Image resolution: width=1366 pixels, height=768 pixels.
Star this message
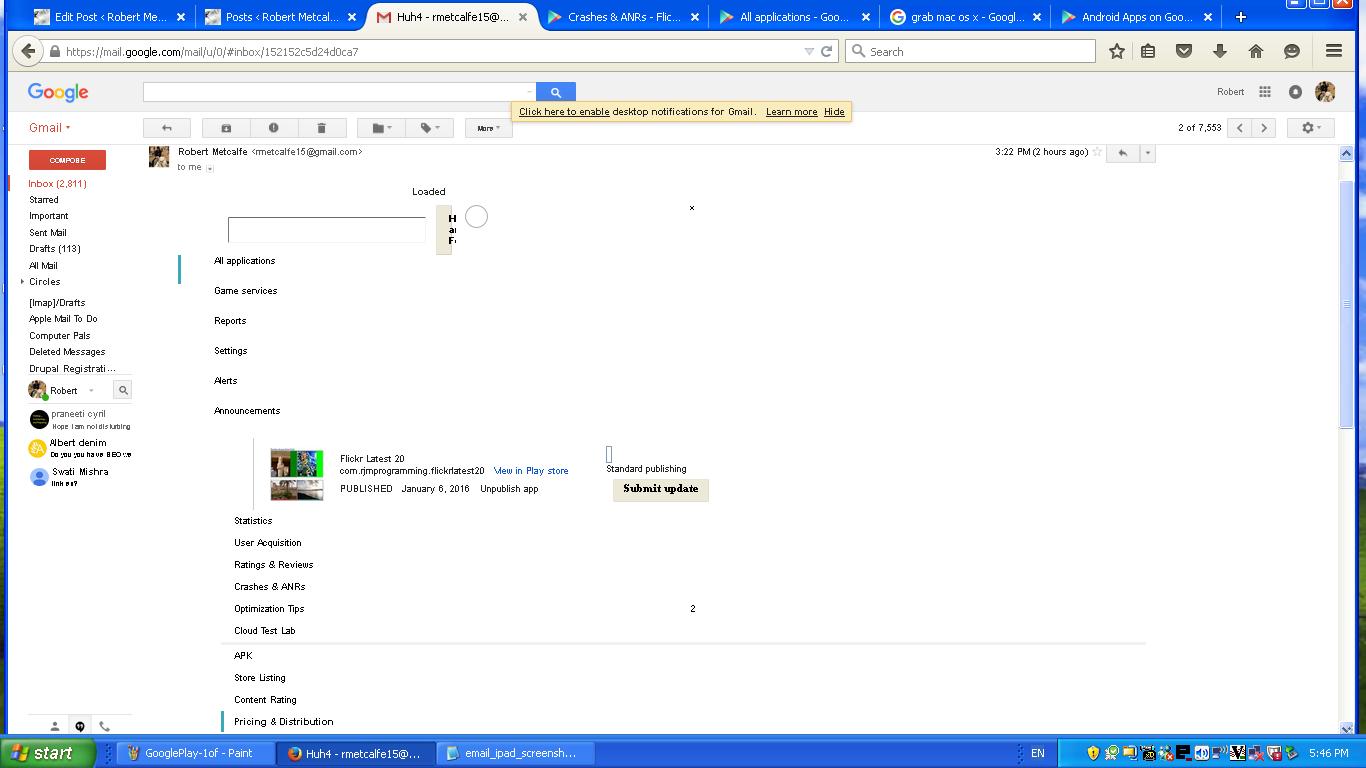point(1097,152)
